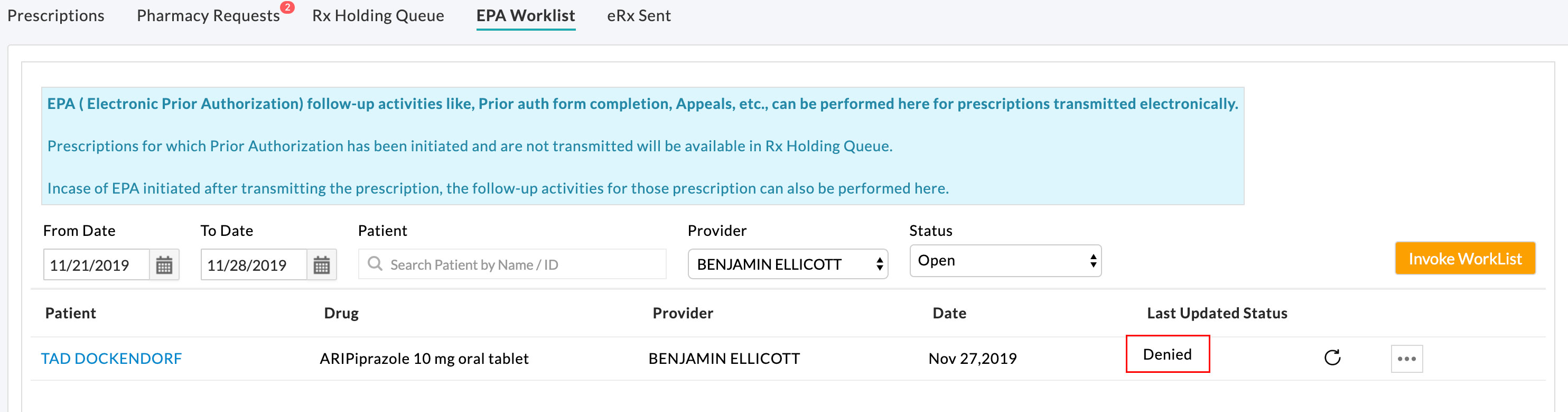Screen dimensions: 1568x412
Task: Click the Pharmacy Requests notification badge
Action: (x=287, y=7)
